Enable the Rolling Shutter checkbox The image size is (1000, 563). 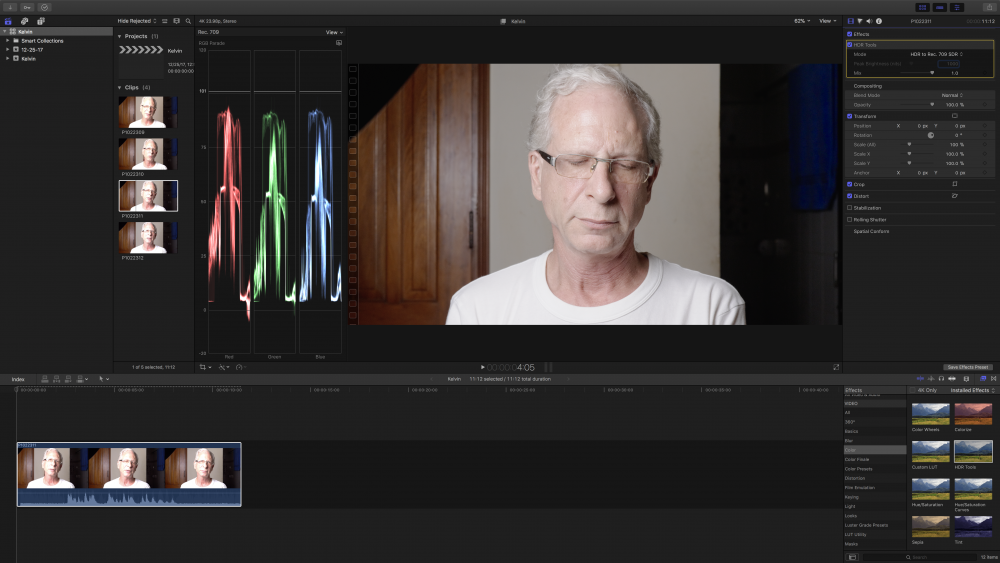point(850,219)
